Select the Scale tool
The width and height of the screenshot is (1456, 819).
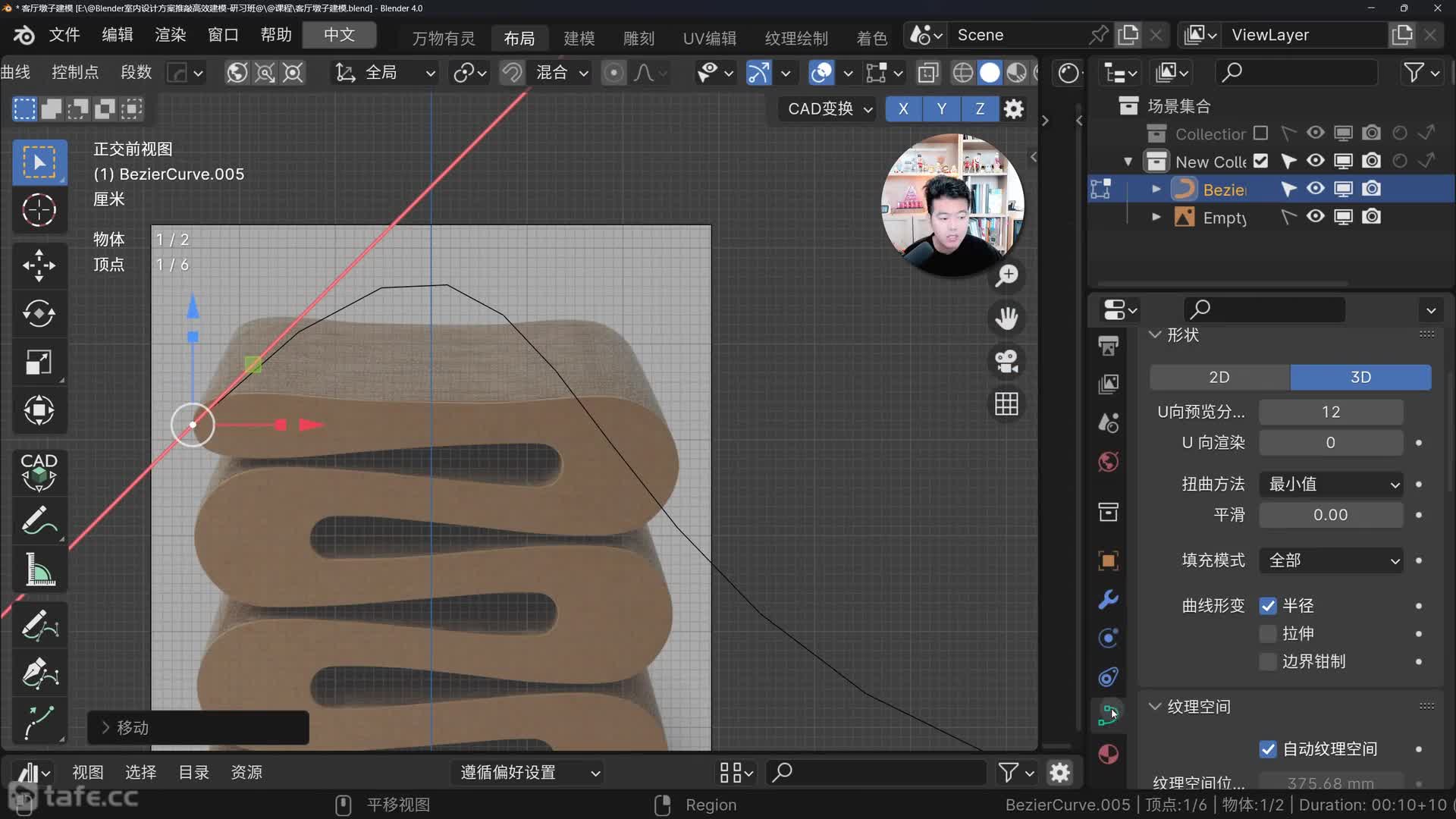(39, 362)
